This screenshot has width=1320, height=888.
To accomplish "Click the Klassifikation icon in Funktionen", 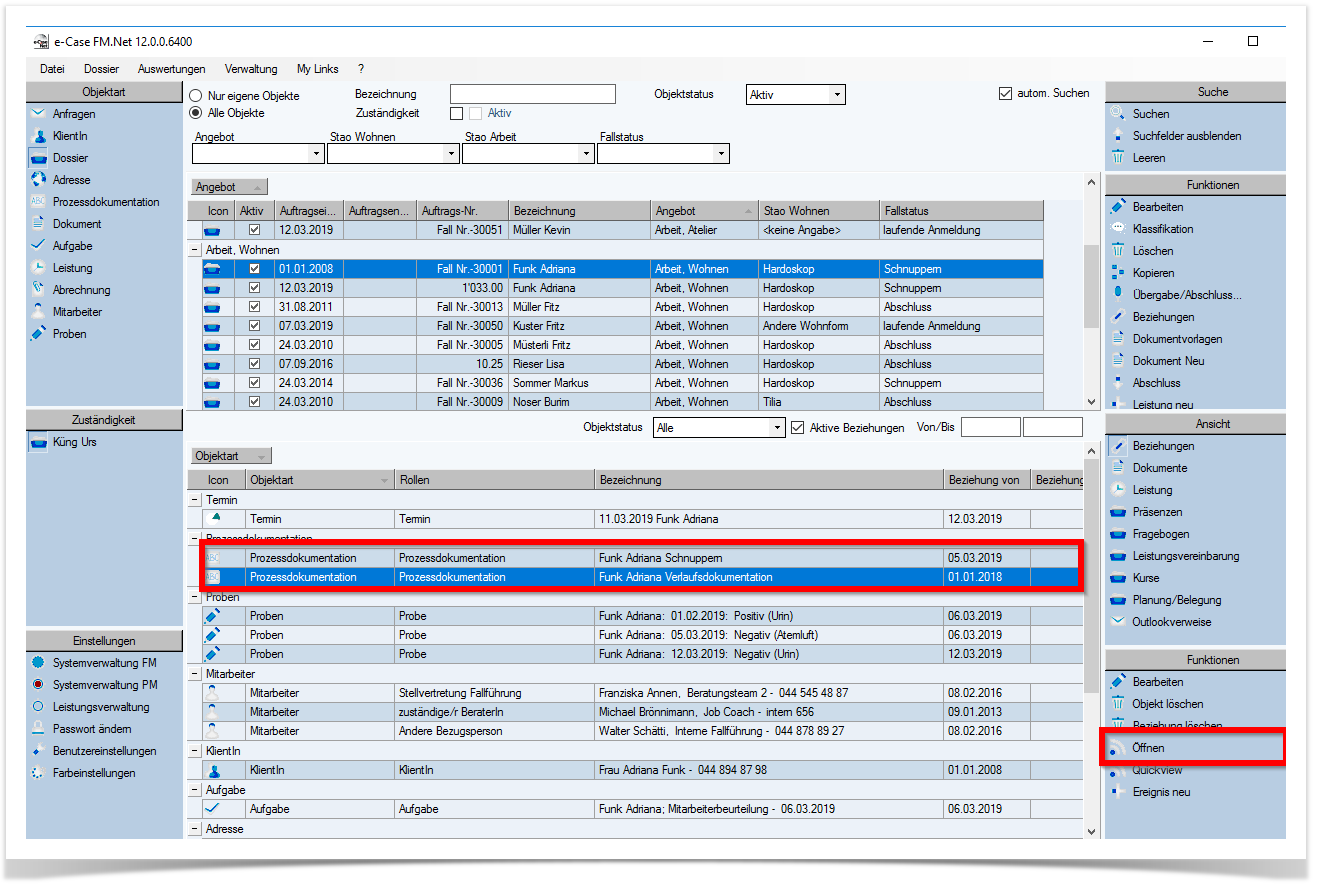I will (x=1118, y=229).
